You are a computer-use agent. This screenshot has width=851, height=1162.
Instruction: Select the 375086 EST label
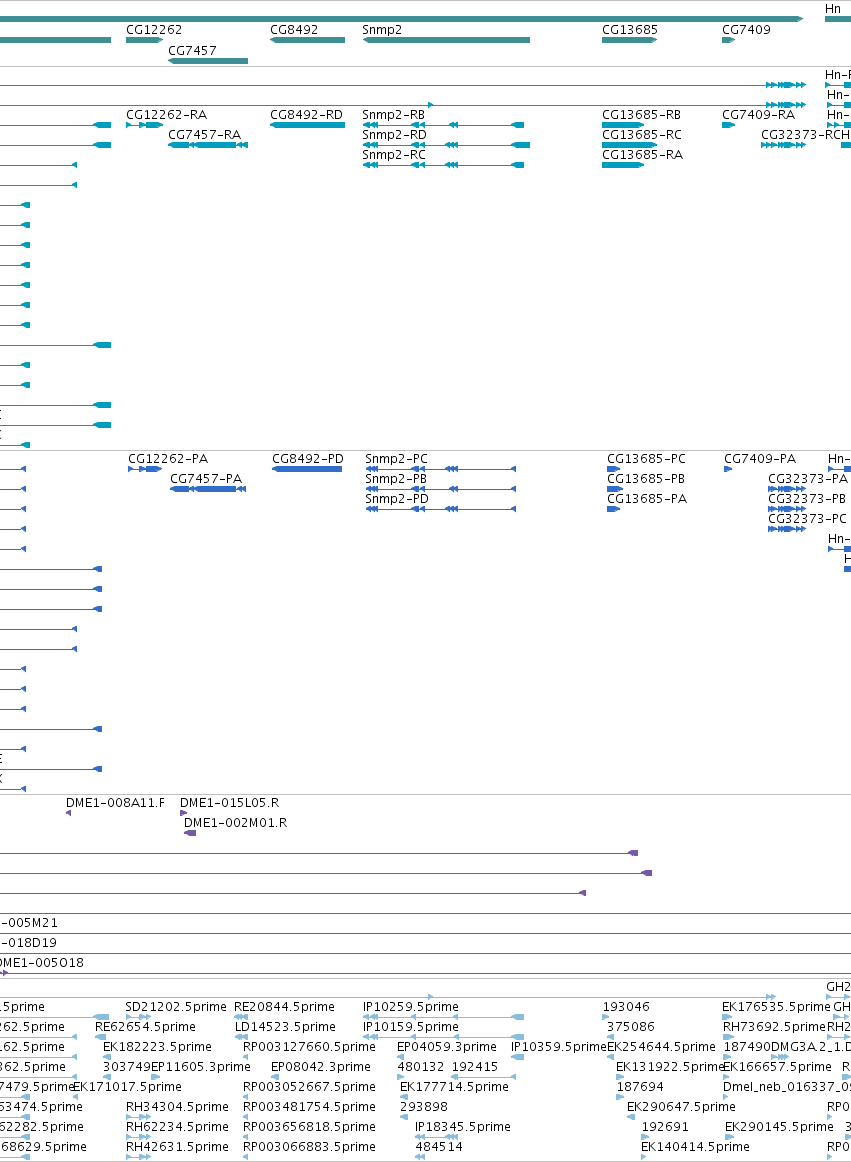click(x=631, y=1027)
